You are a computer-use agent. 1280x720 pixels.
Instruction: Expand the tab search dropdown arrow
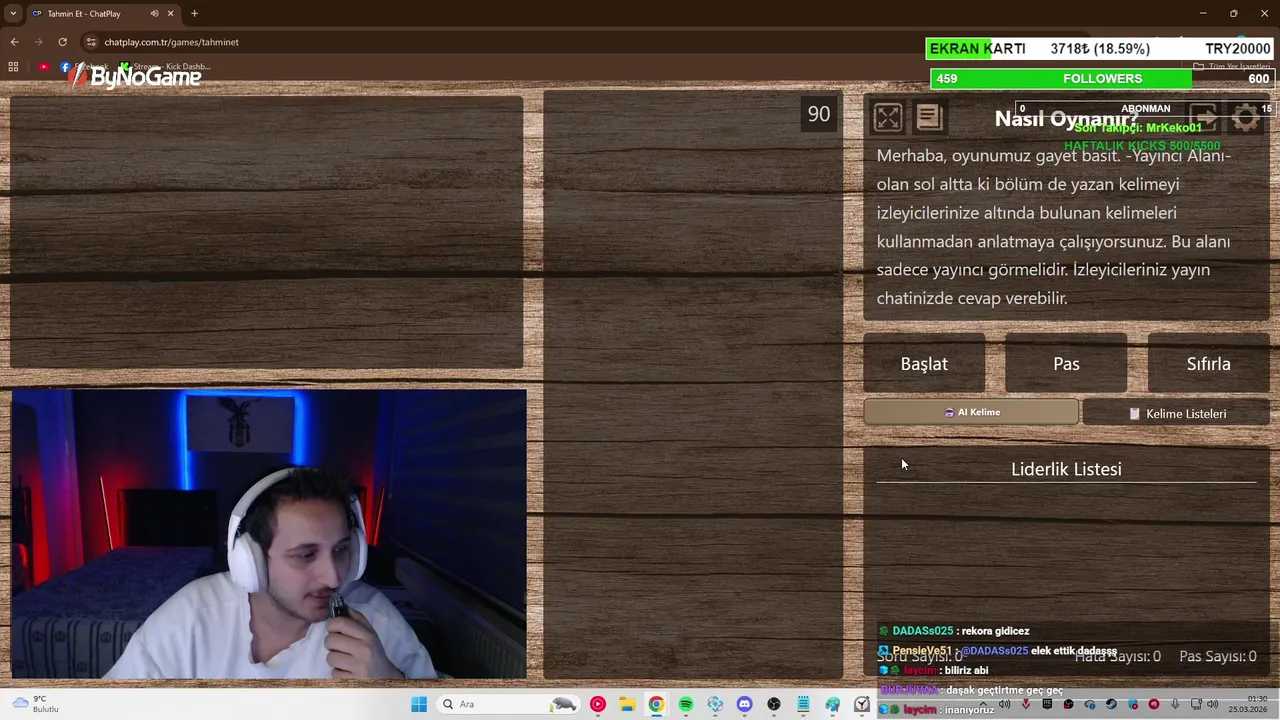[13, 13]
